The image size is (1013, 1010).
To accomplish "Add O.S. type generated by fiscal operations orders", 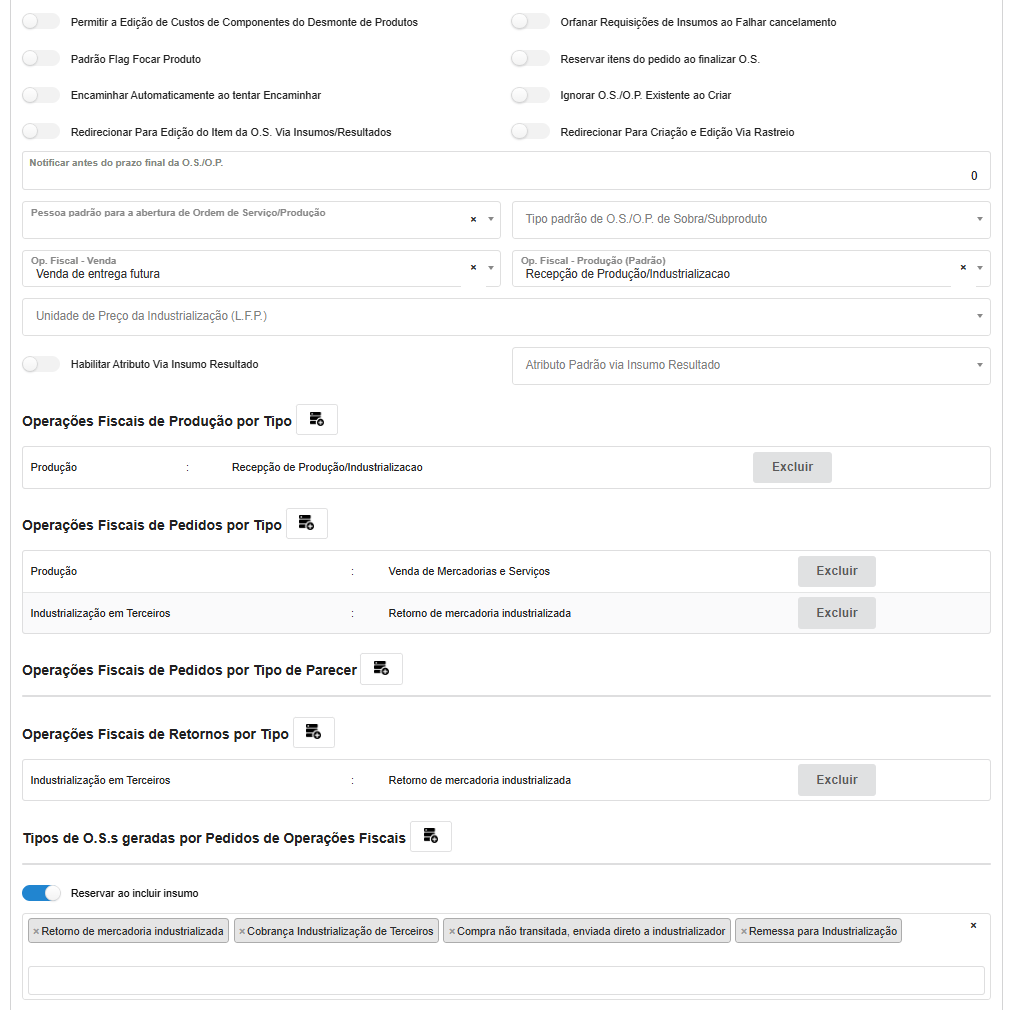I will pos(431,837).
